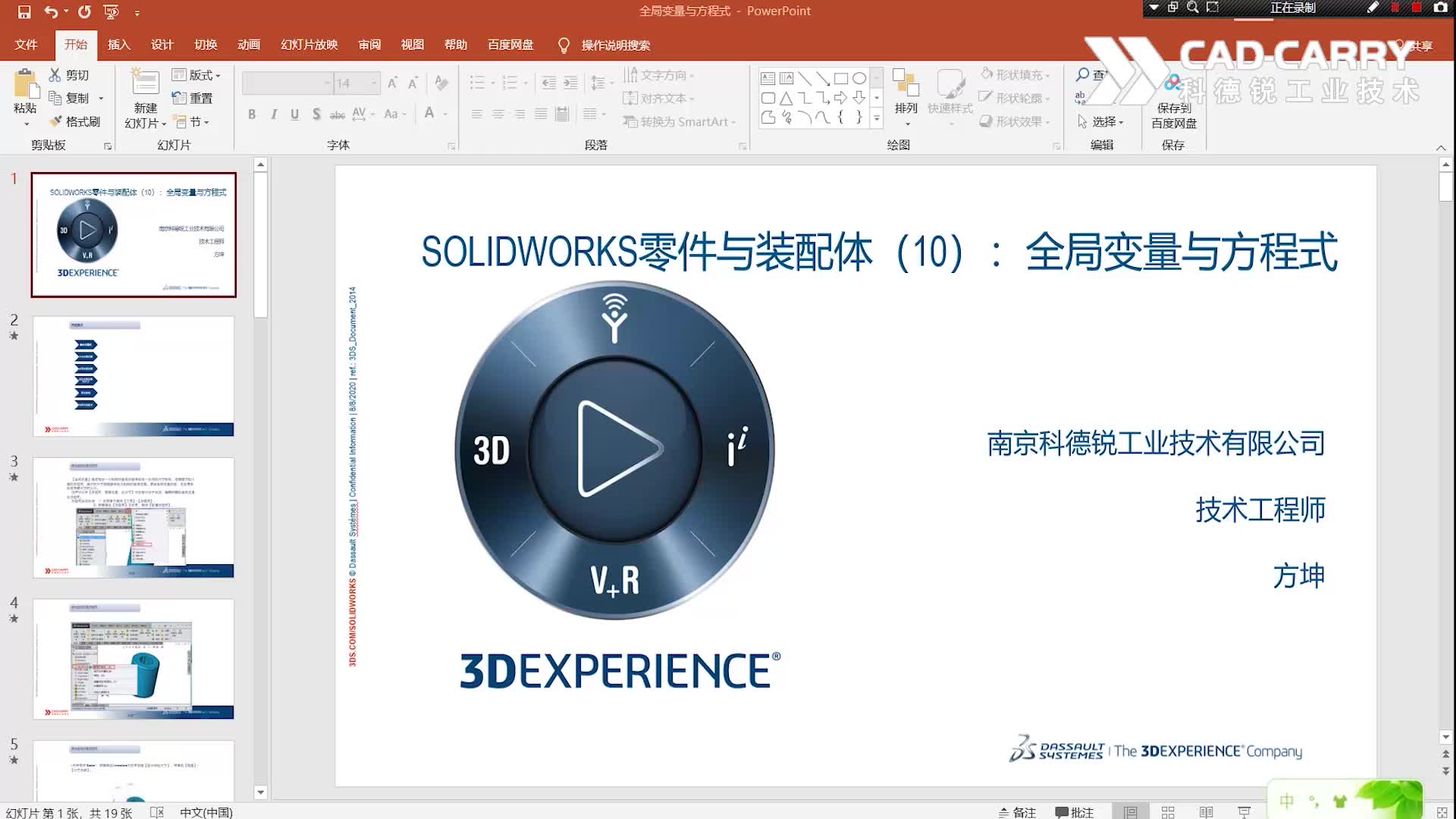
Task: Activate the 格式刷 format painter
Action: tap(74, 121)
